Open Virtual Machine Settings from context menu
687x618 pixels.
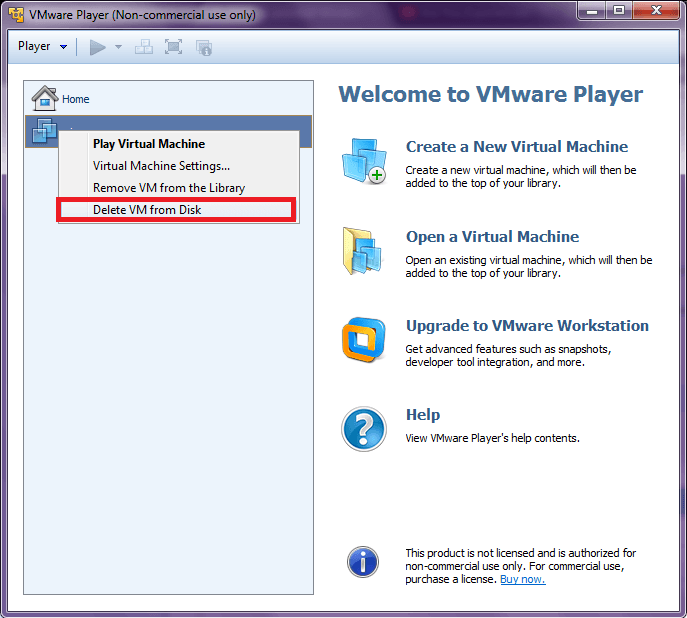[179, 166]
